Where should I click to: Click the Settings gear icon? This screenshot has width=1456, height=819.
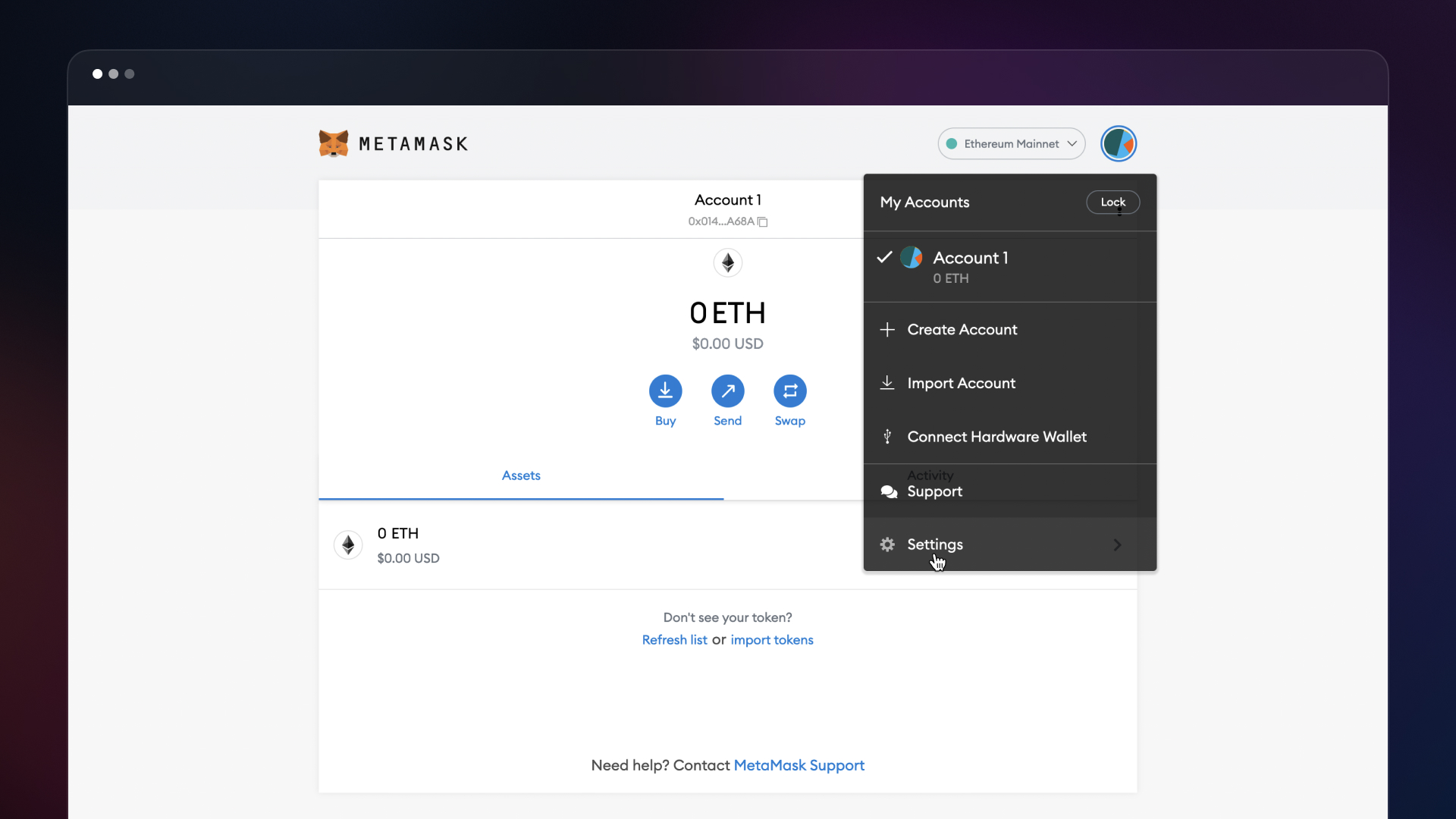pos(887,544)
